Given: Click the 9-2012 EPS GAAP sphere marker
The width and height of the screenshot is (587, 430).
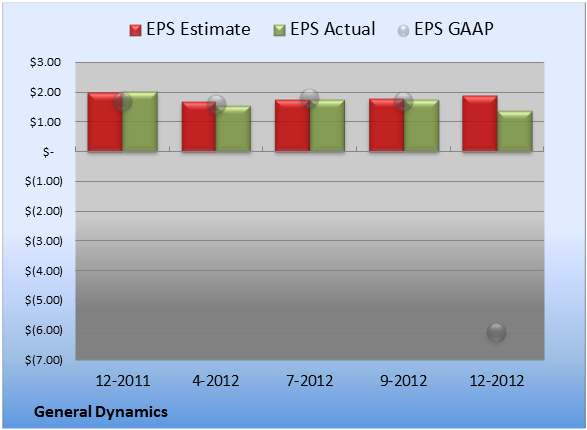Looking at the screenshot, I should tap(403, 102).
